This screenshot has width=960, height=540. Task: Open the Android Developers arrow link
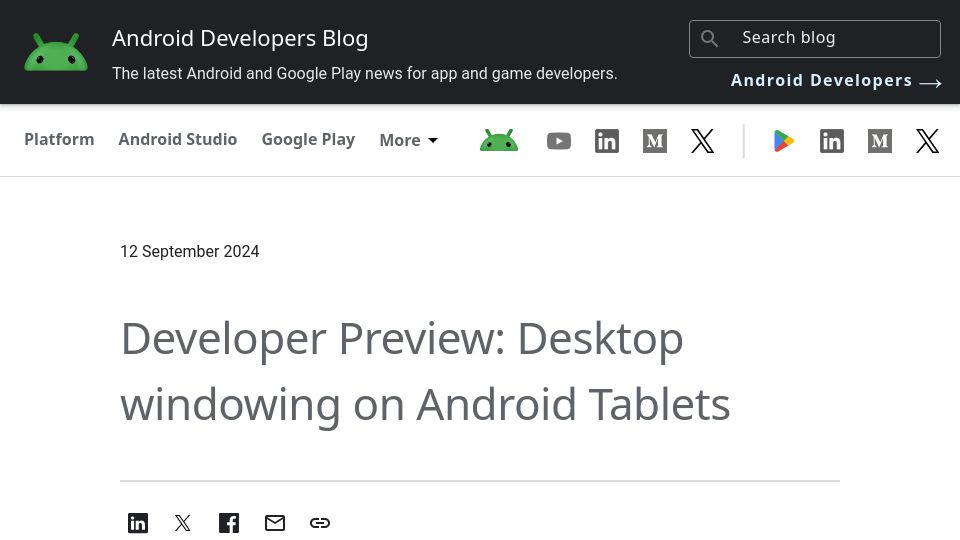[836, 81]
